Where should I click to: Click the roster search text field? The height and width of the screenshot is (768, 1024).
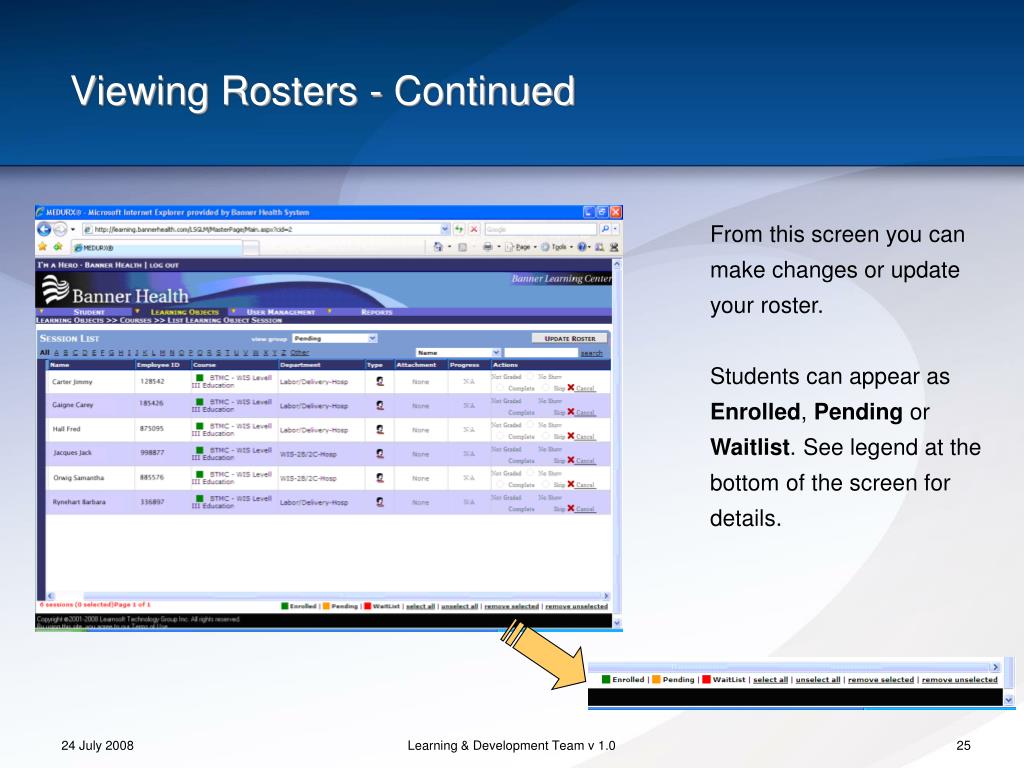point(541,353)
